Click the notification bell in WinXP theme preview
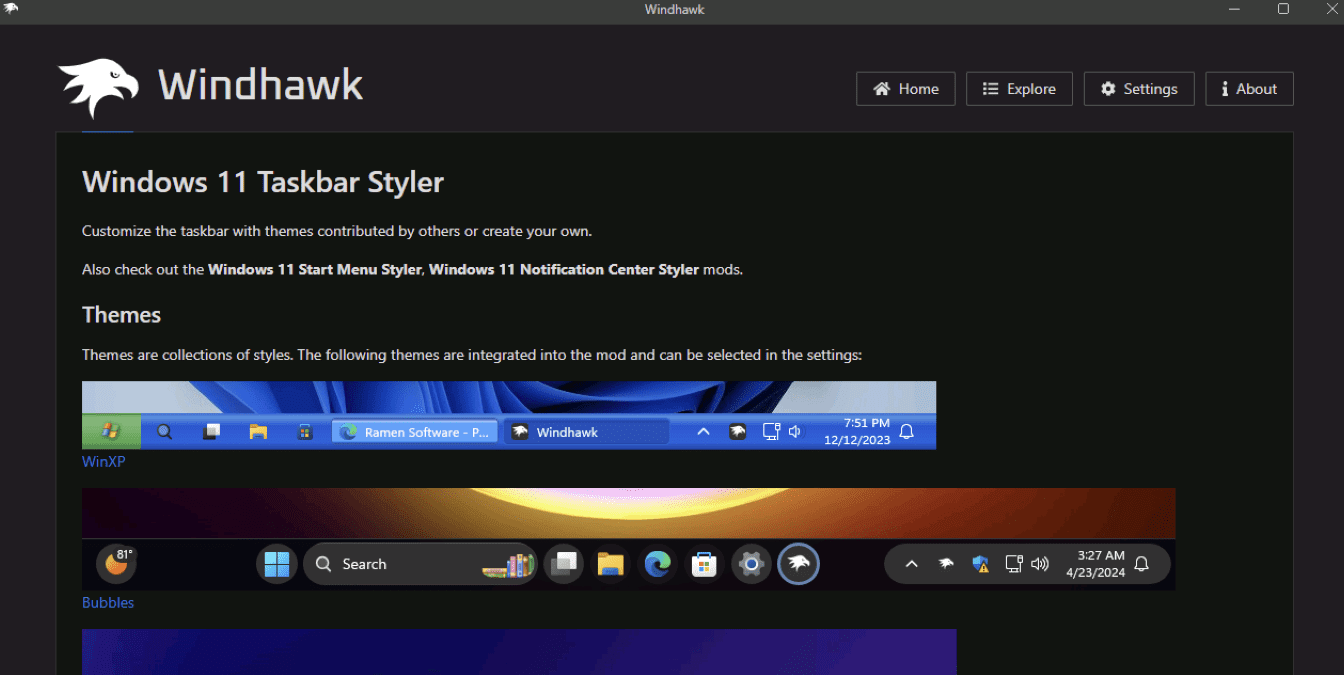The height and width of the screenshot is (675, 1344). [906, 431]
